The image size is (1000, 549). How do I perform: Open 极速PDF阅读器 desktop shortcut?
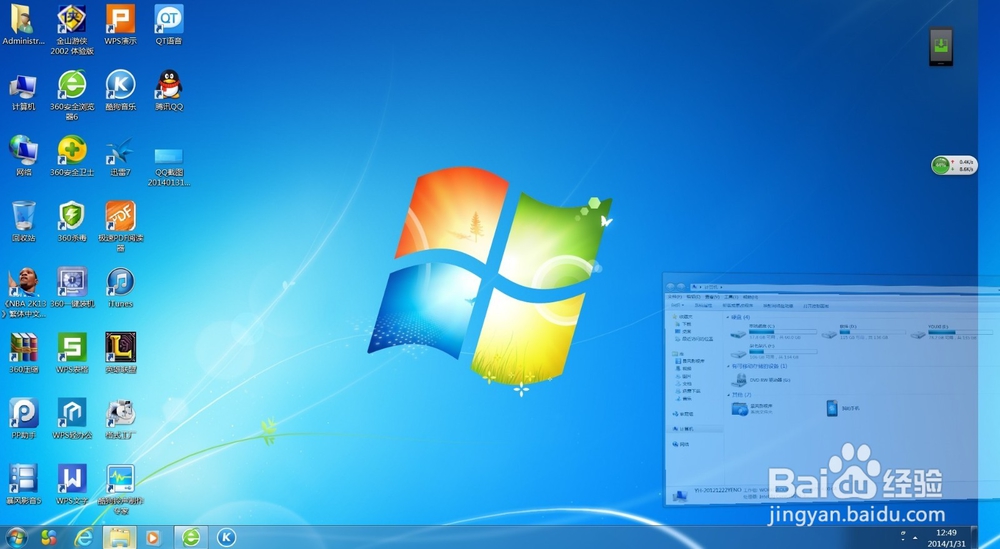coord(121,226)
